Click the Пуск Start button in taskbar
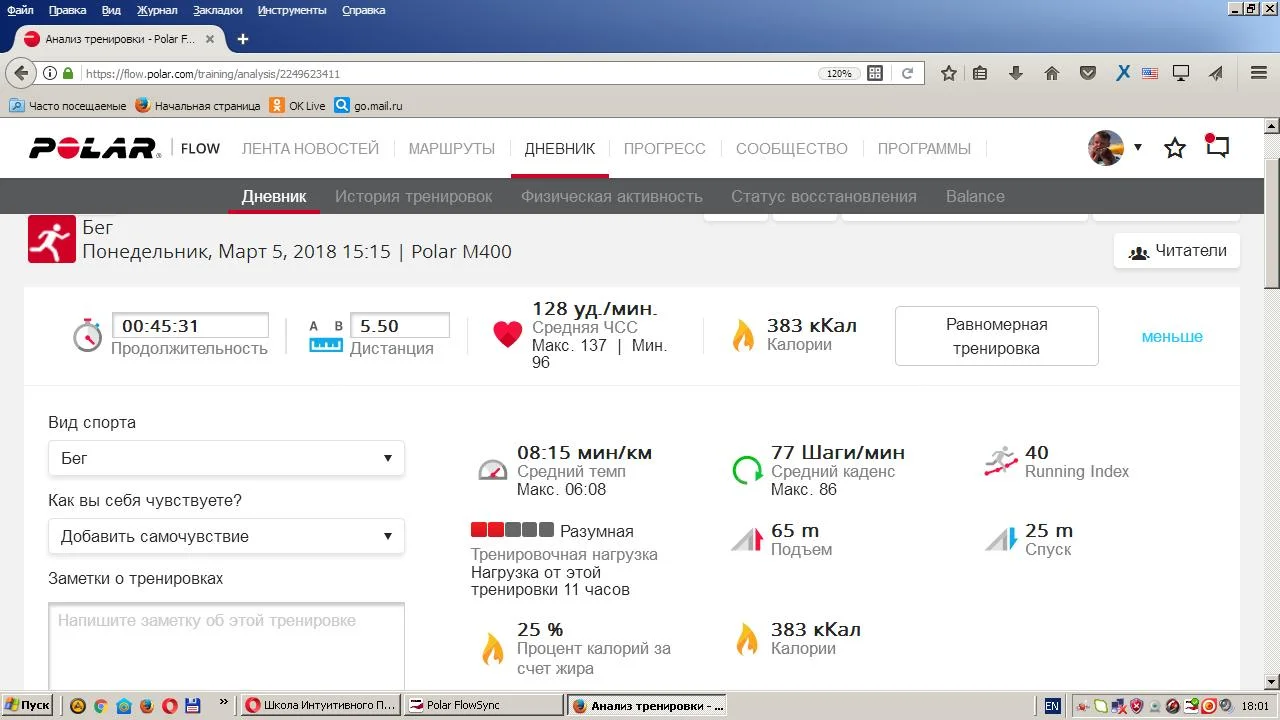This screenshot has width=1280, height=720. (x=27, y=705)
